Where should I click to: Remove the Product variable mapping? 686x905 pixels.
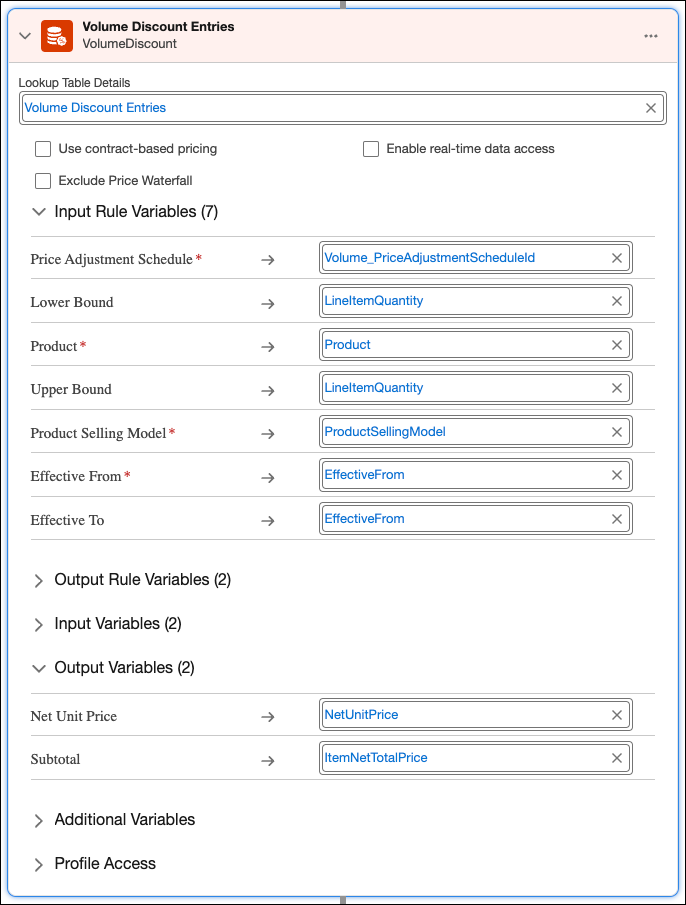click(617, 345)
